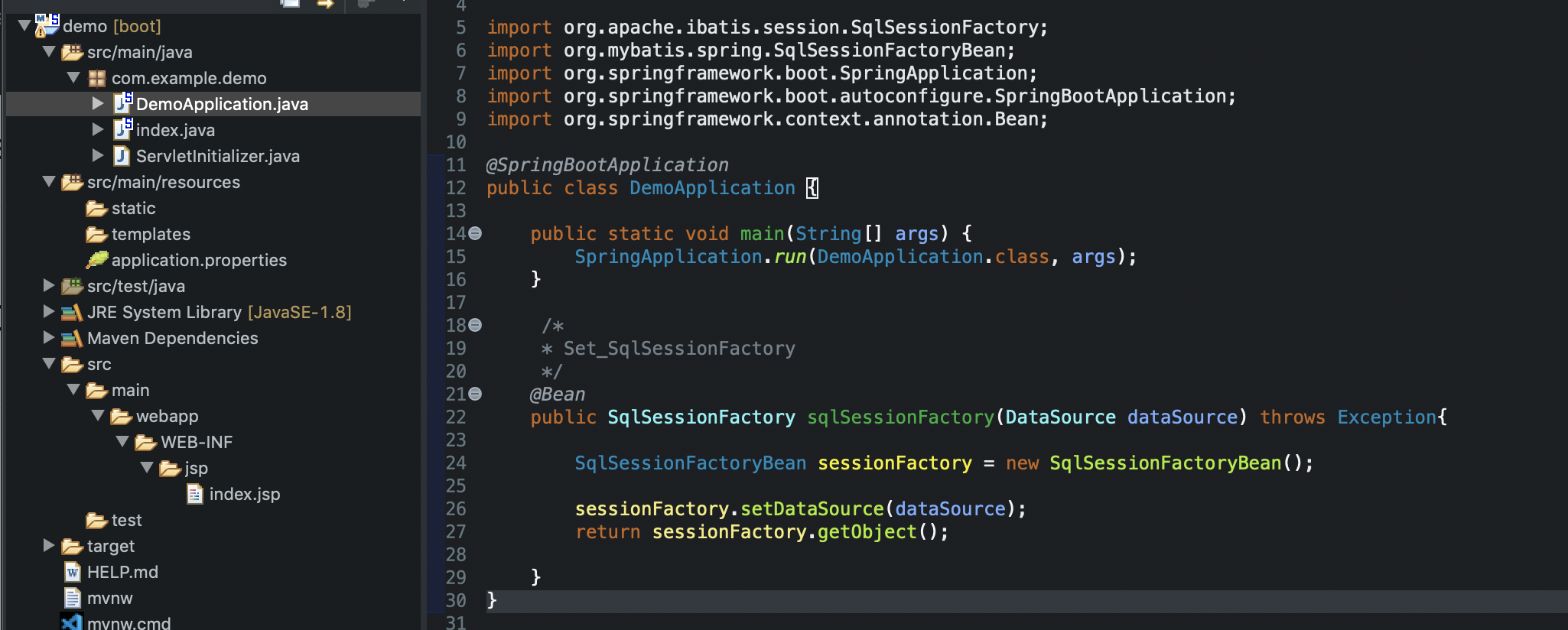Click getObject call on line 27
The width and height of the screenshot is (1568, 630).
click(x=867, y=532)
